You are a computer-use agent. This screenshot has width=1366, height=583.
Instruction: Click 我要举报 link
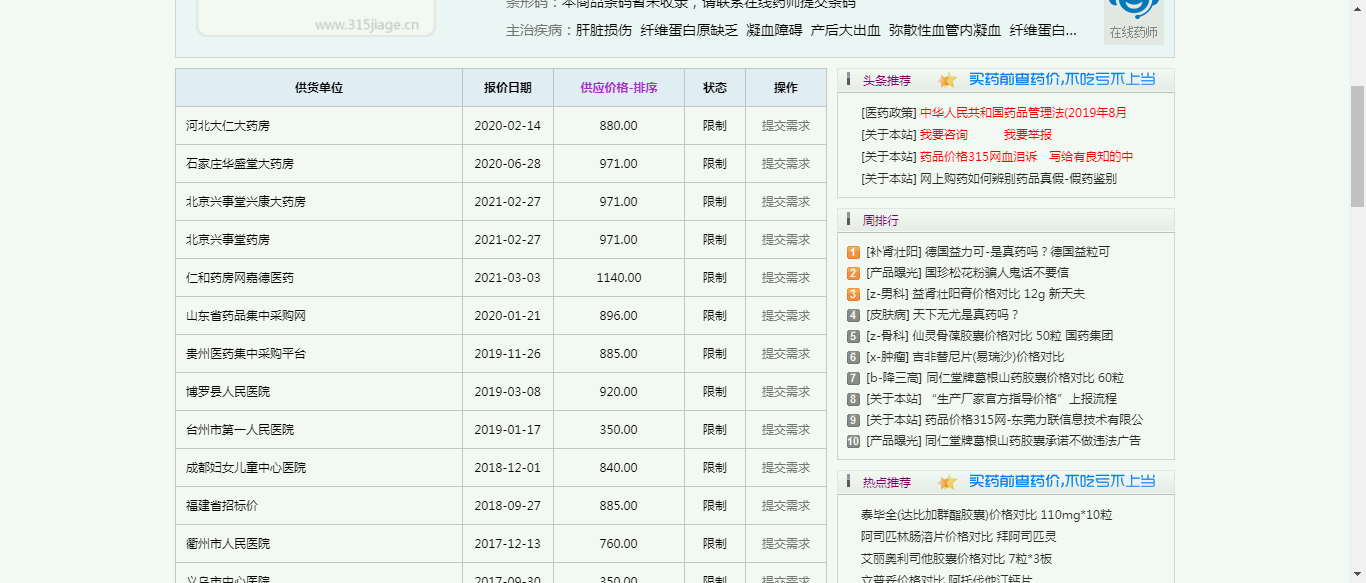tap(1028, 135)
